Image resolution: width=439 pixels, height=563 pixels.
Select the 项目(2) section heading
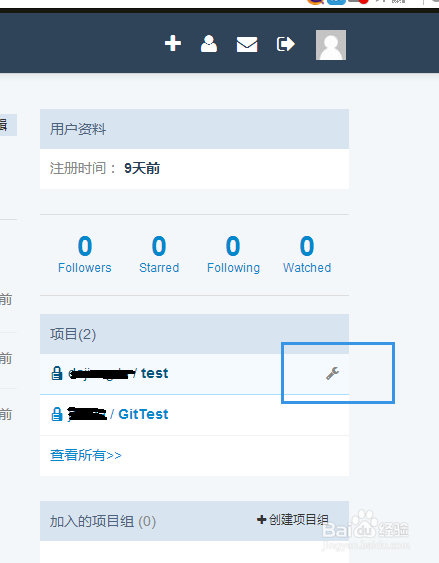pos(73,334)
